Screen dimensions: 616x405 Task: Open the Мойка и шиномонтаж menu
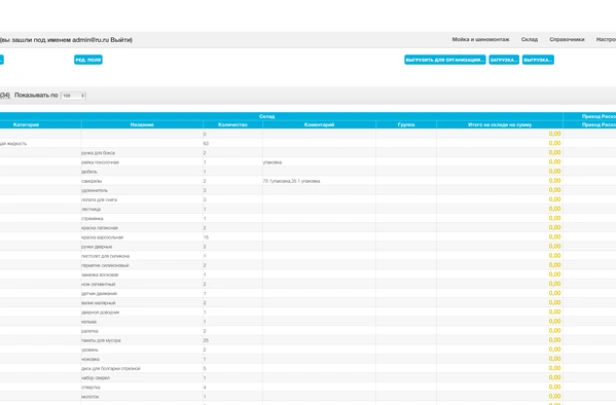click(480, 39)
